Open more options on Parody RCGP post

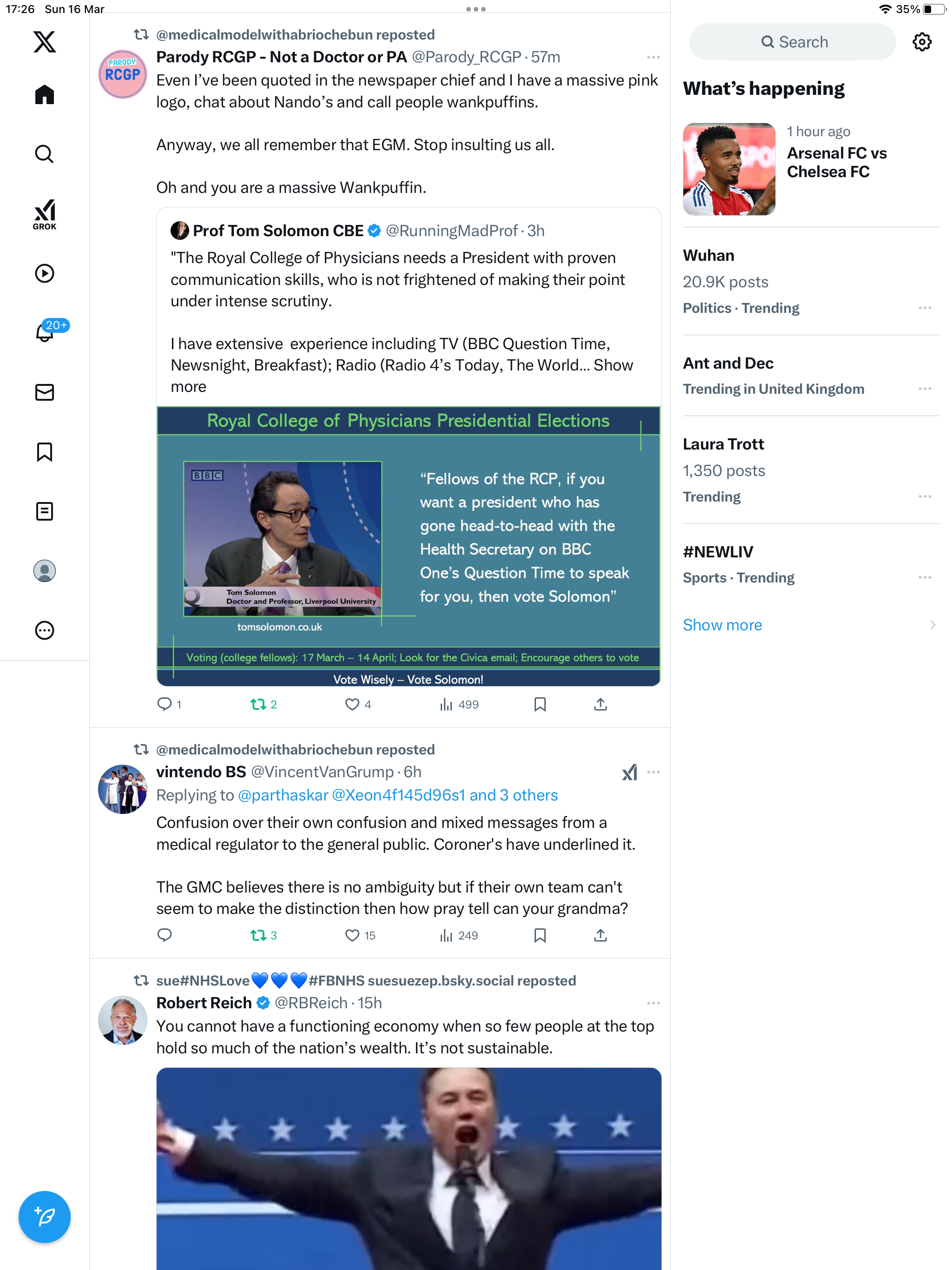pos(654,58)
